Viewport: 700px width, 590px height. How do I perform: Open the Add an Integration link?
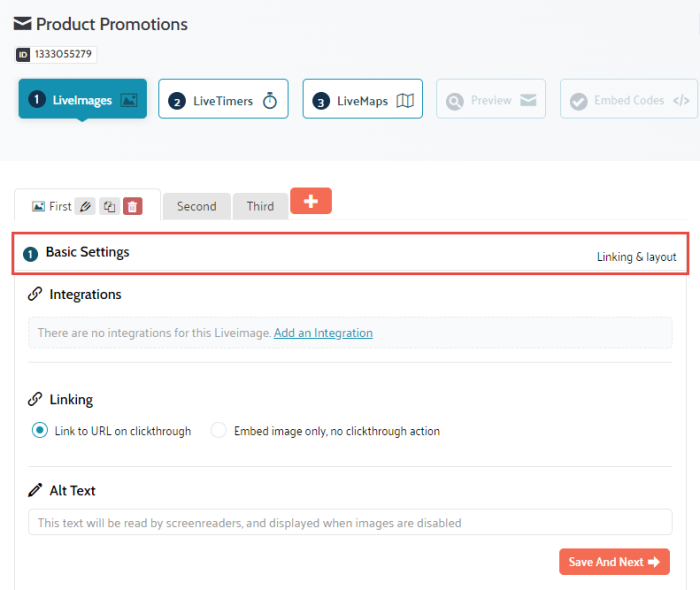(323, 333)
